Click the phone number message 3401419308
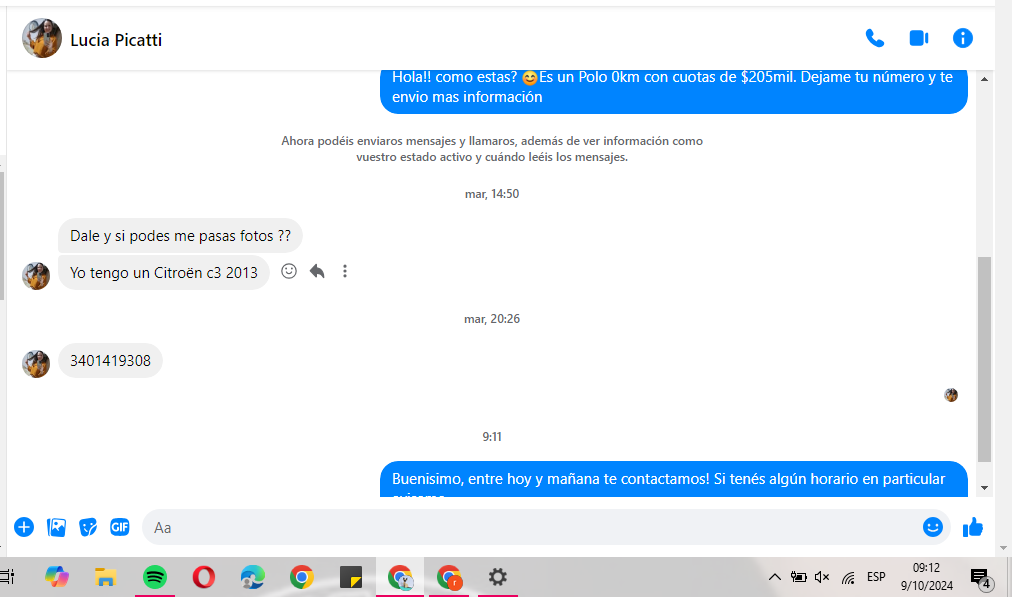Image resolution: width=1012 pixels, height=597 pixels. coord(110,361)
